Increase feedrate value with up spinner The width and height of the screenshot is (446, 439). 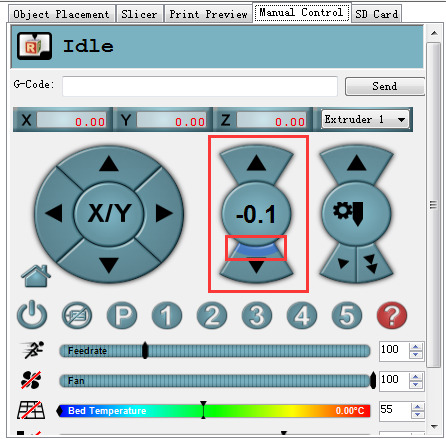(x=416, y=347)
